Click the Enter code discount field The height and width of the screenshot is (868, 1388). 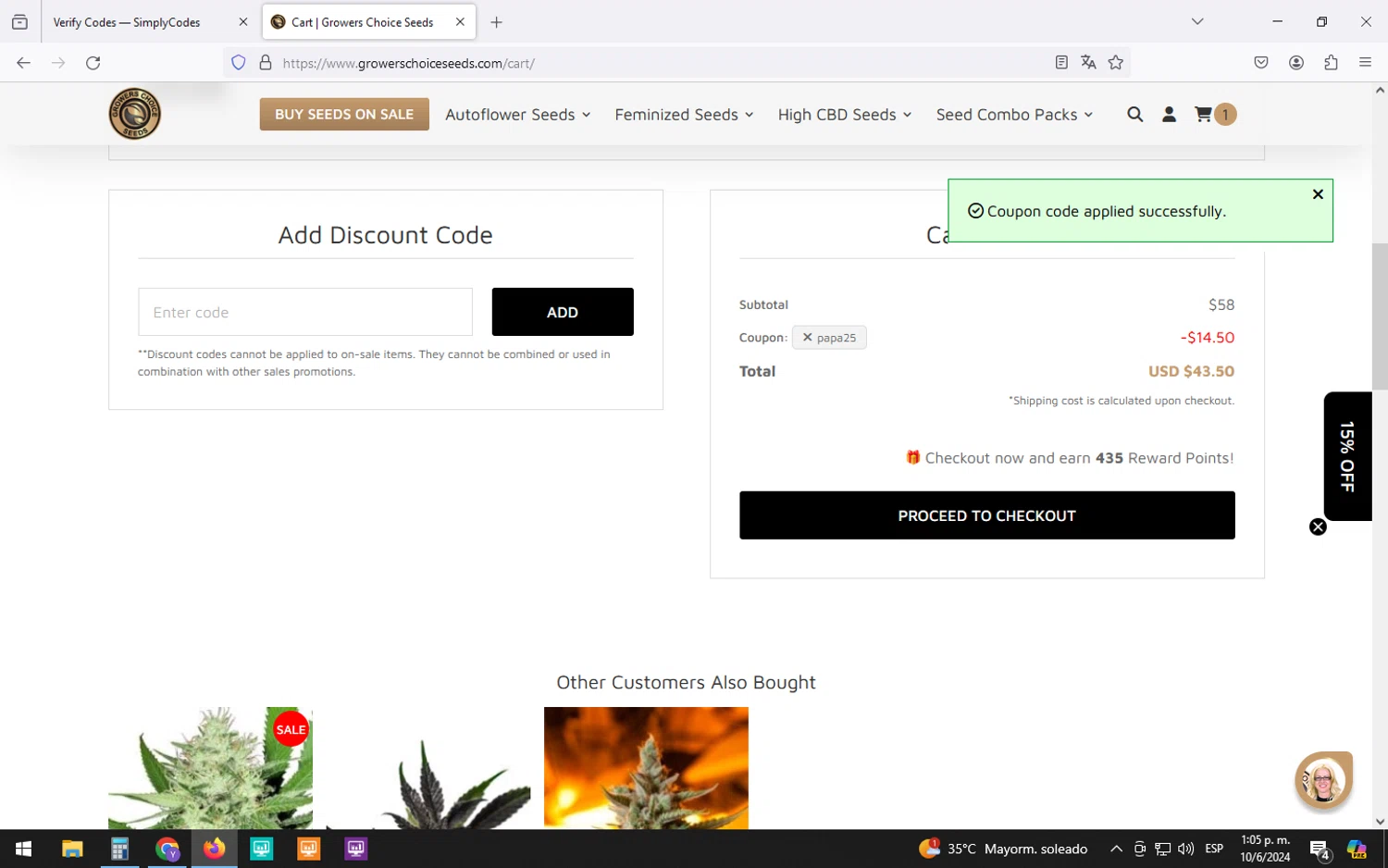305,312
